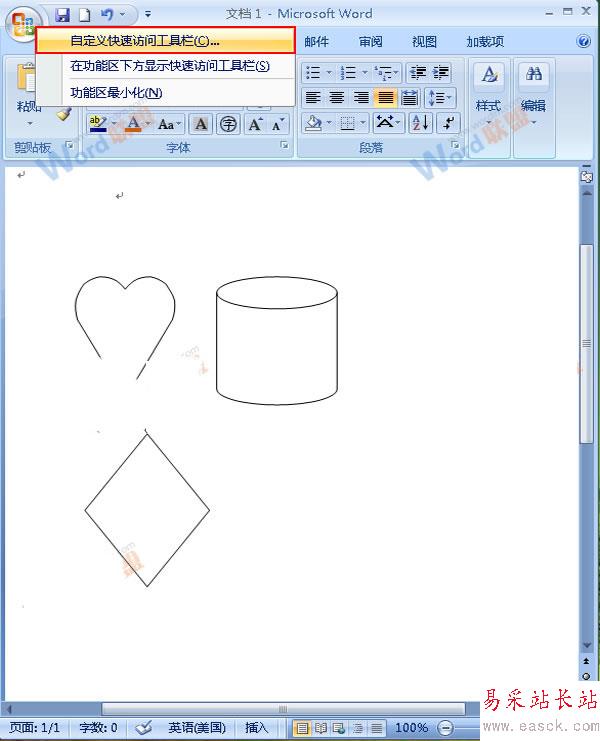
Task: Open the Change Case Aa menu
Action: point(170,124)
